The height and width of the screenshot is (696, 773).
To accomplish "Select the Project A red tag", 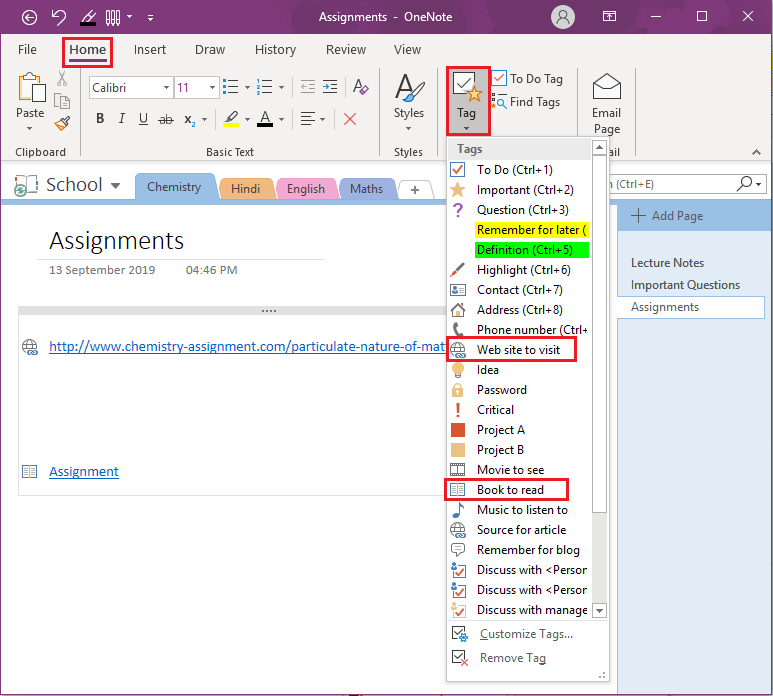I will point(519,430).
